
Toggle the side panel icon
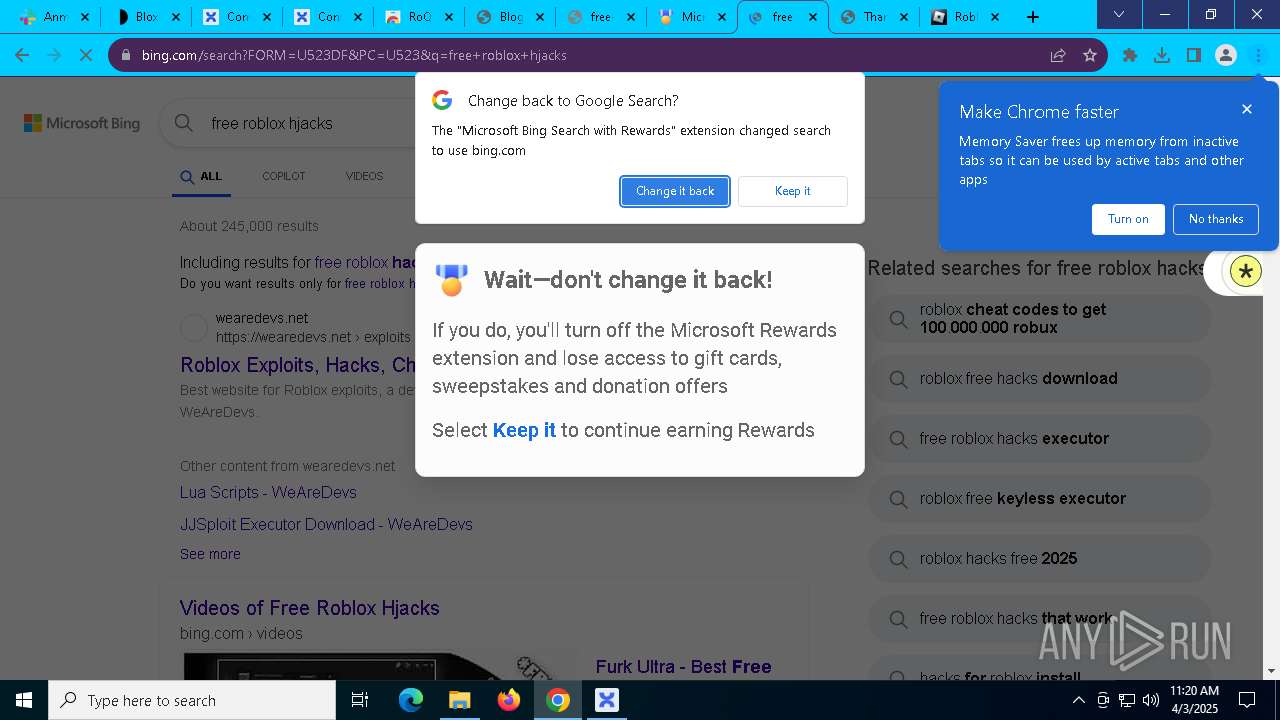(1194, 55)
